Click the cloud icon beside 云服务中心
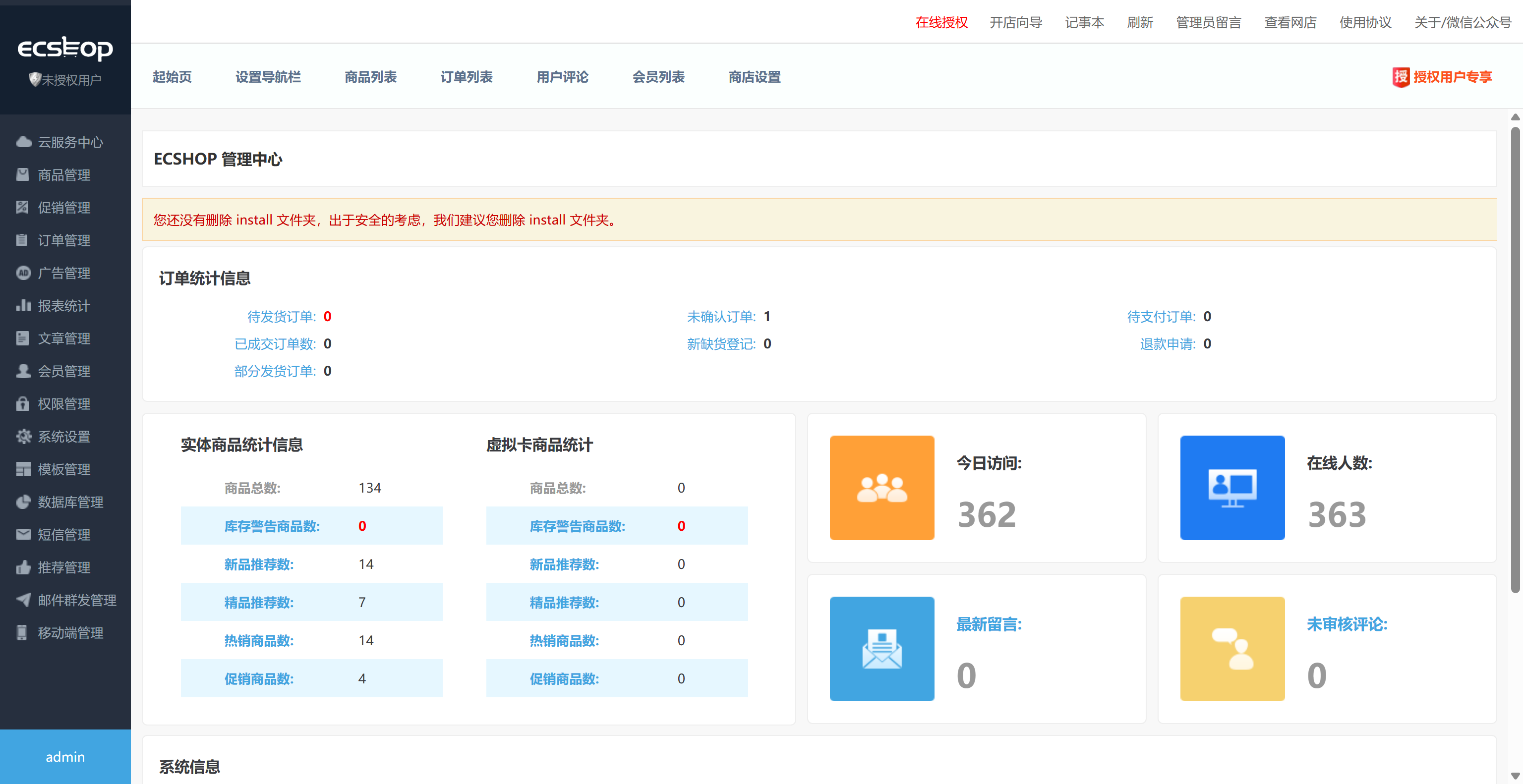The image size is (1523, 784). [x=24, y=142]
